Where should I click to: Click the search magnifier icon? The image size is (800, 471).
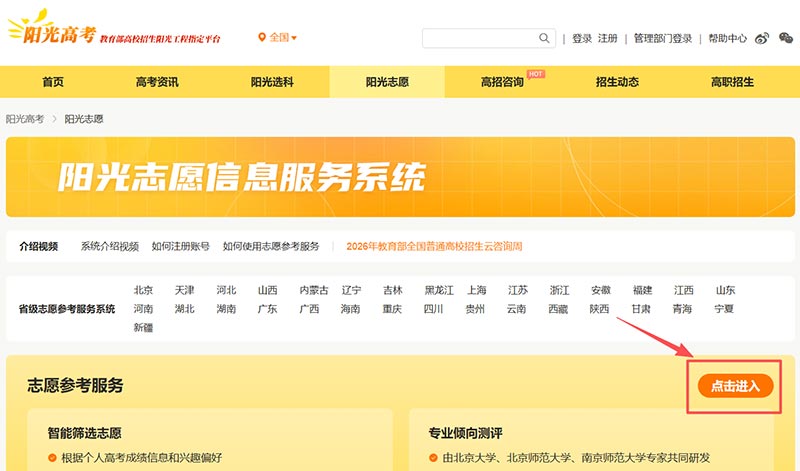(544, 38)
